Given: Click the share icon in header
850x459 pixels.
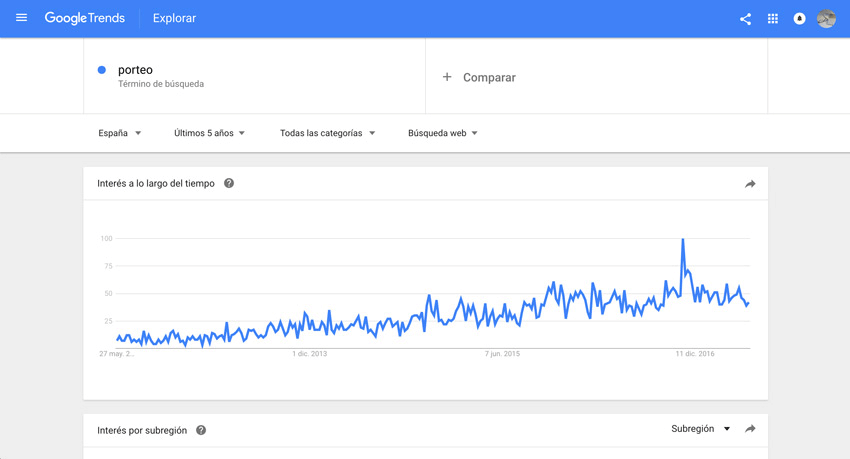Looking at the screenshot, I should [x=745, y=19].
